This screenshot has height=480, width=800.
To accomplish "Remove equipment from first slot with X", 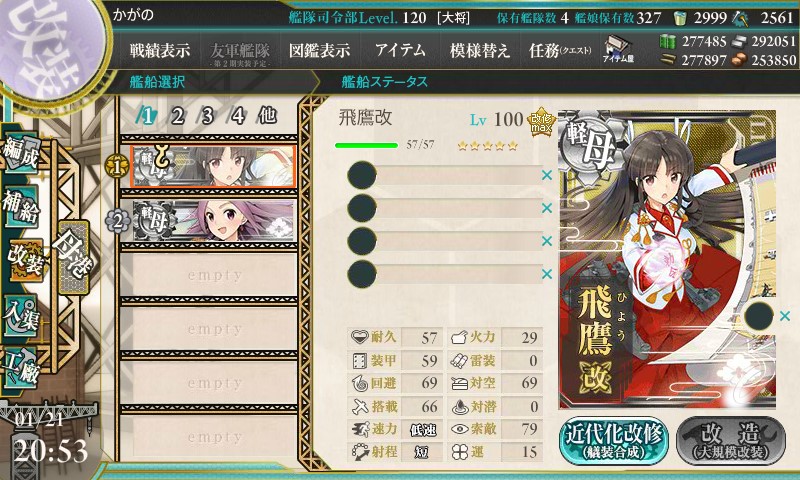I will pos(547,175).
